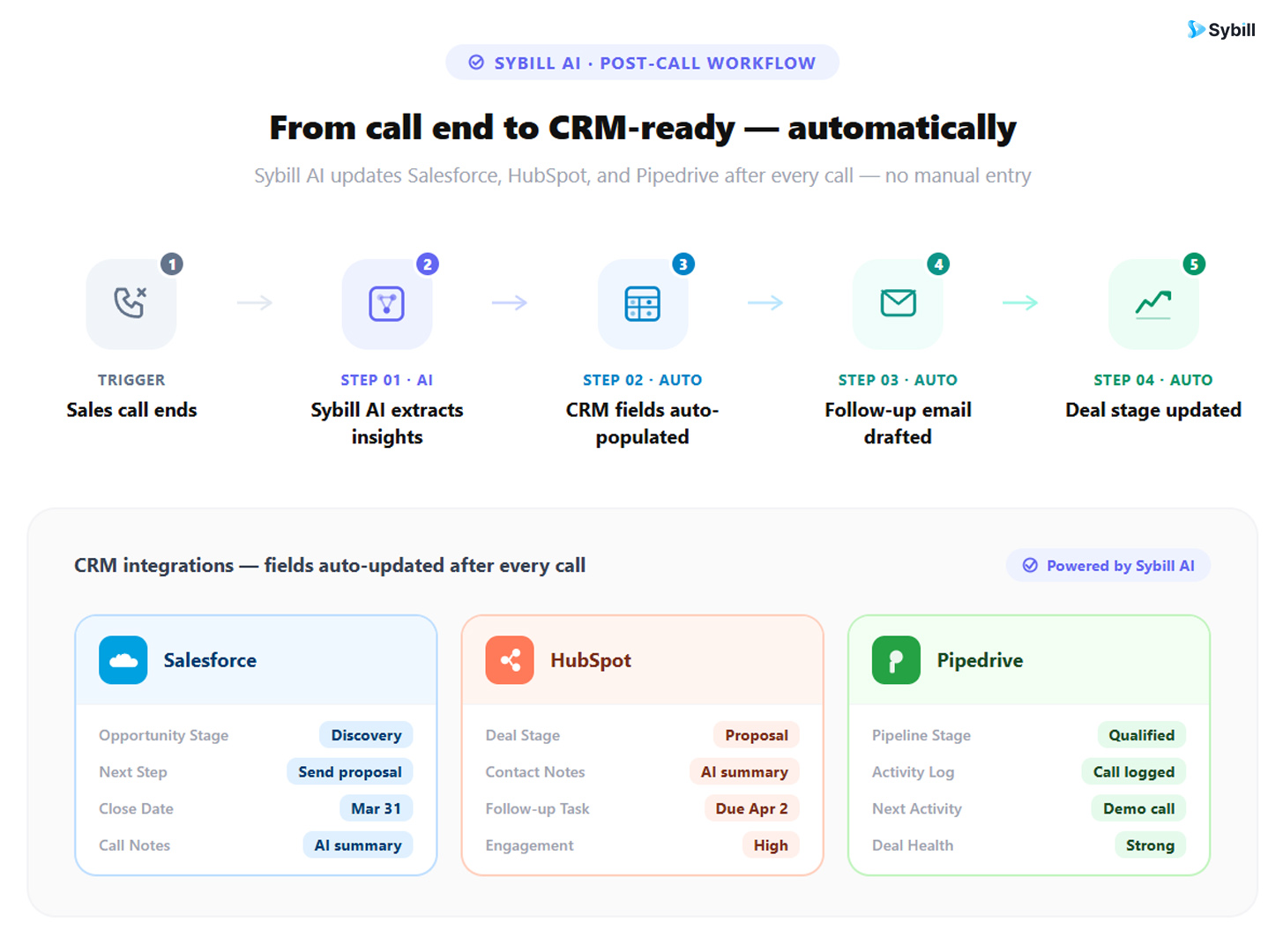Click the main headline 'From call end to CRM-ready'
Image resolution: width=1283 pixels, height=952 pixels.
click(x=642, y=128)
